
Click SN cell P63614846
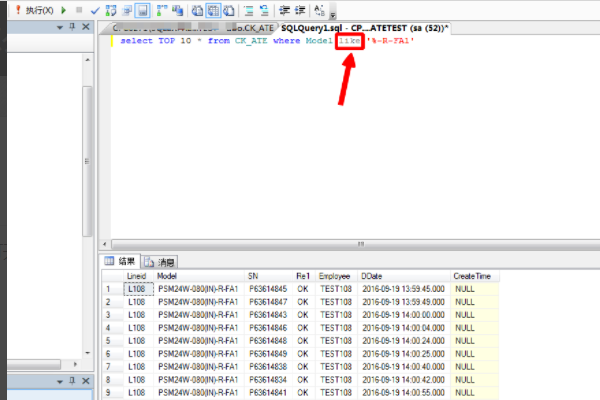[x=269, y=328]
